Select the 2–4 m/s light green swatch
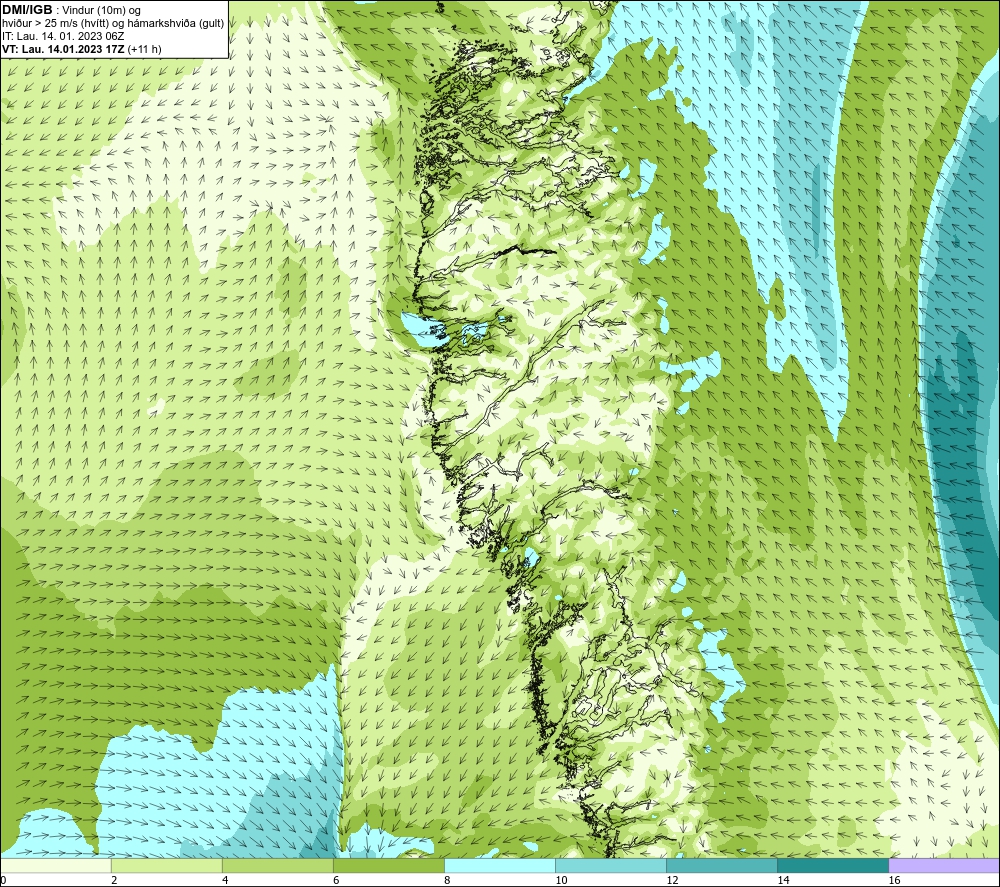Viewport: 1000px width, 887px height. pos(166,865)
